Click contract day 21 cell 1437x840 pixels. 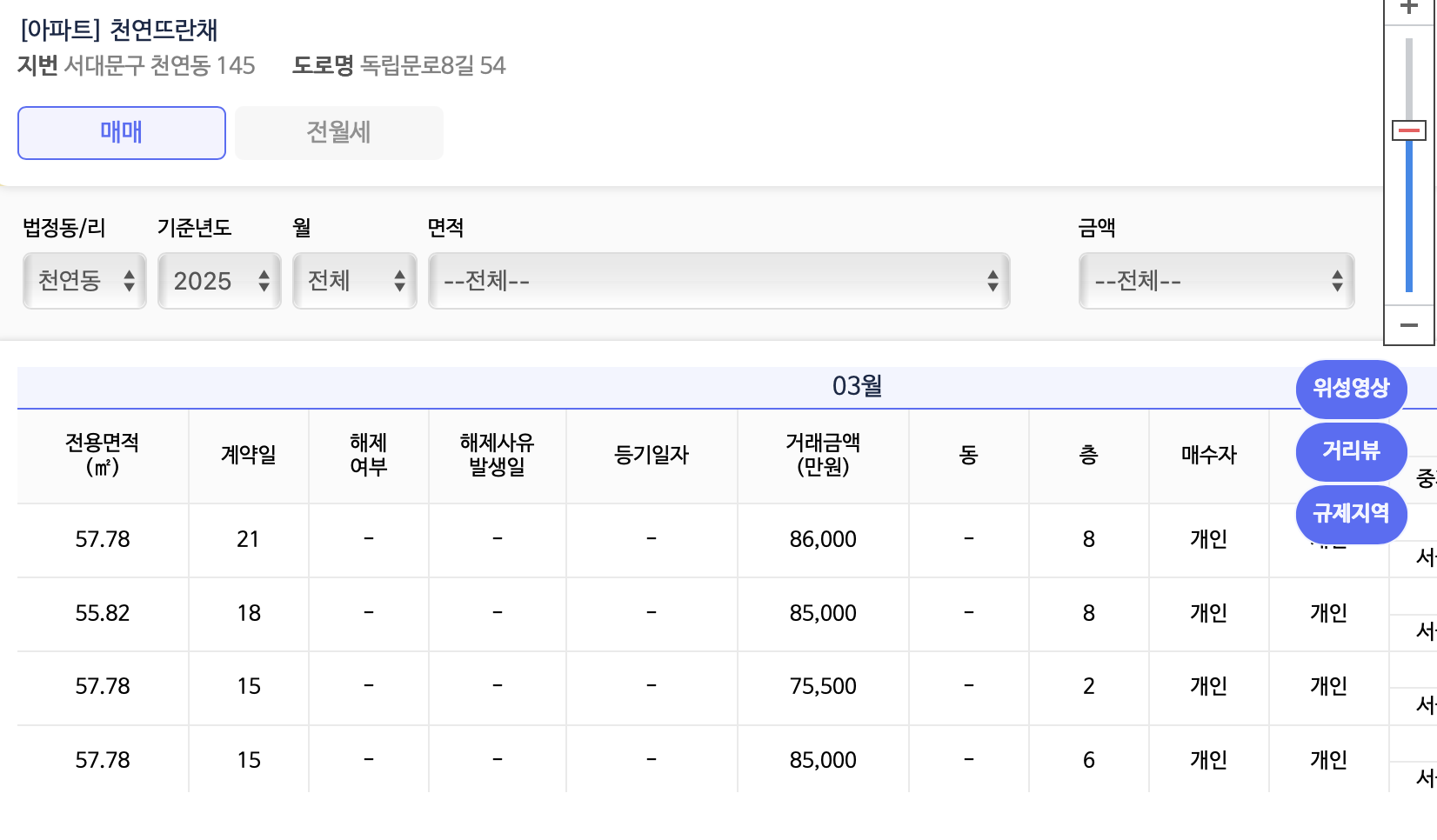point(249,540)
